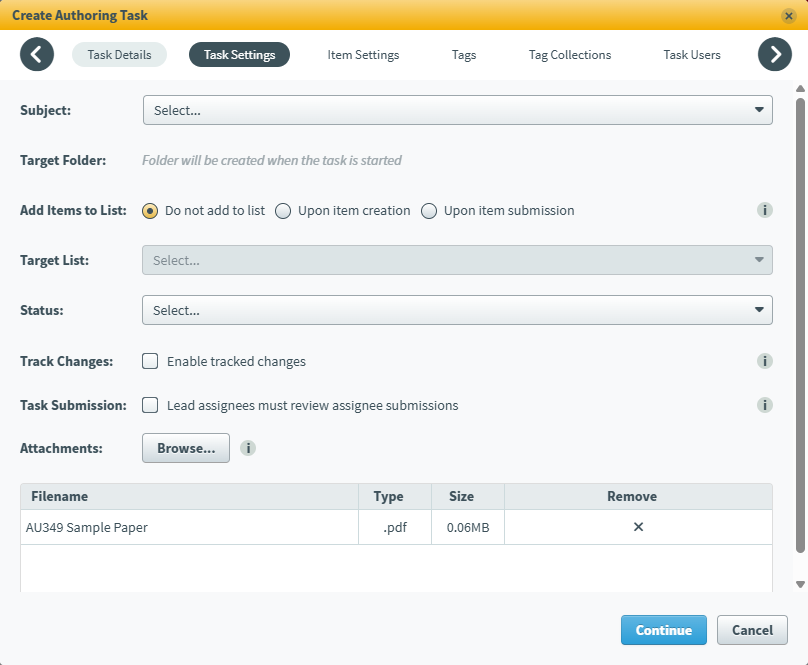Open the Target List dropdown
The width and height of the screenshot is (808, 665).
coord(457,260)
